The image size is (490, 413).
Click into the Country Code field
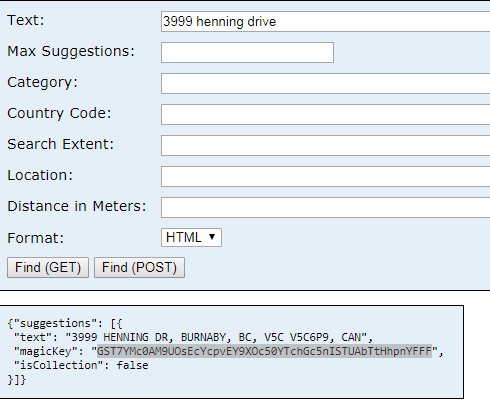[x=326, y=114]
